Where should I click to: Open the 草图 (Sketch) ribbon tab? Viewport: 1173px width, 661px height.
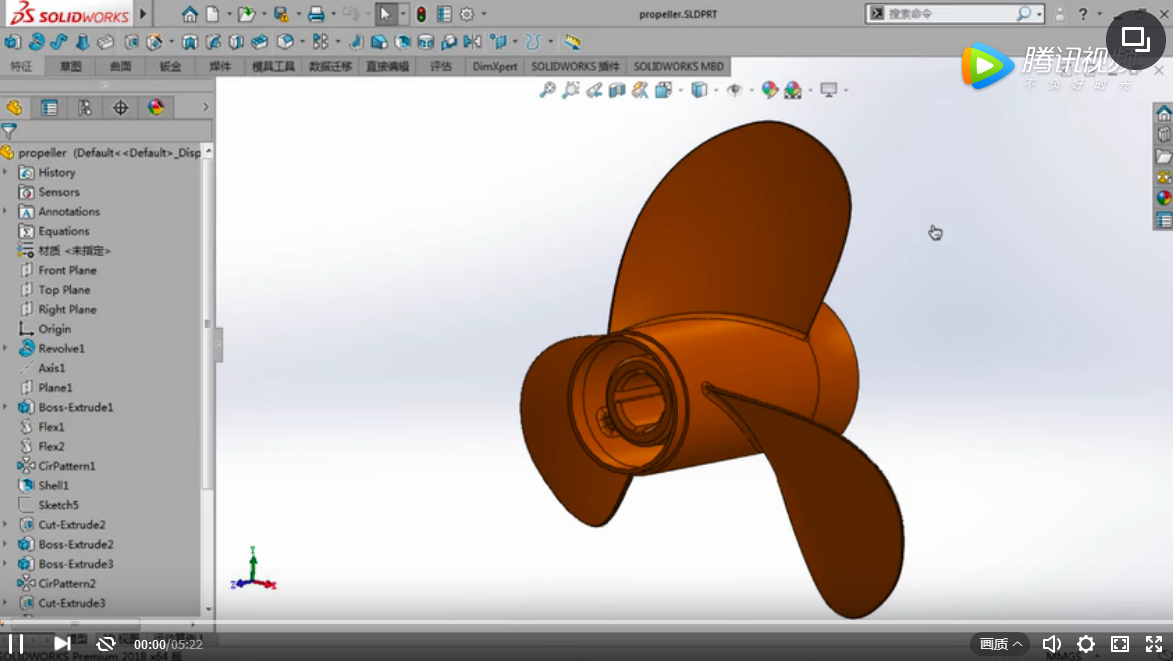tap(71, 67)
